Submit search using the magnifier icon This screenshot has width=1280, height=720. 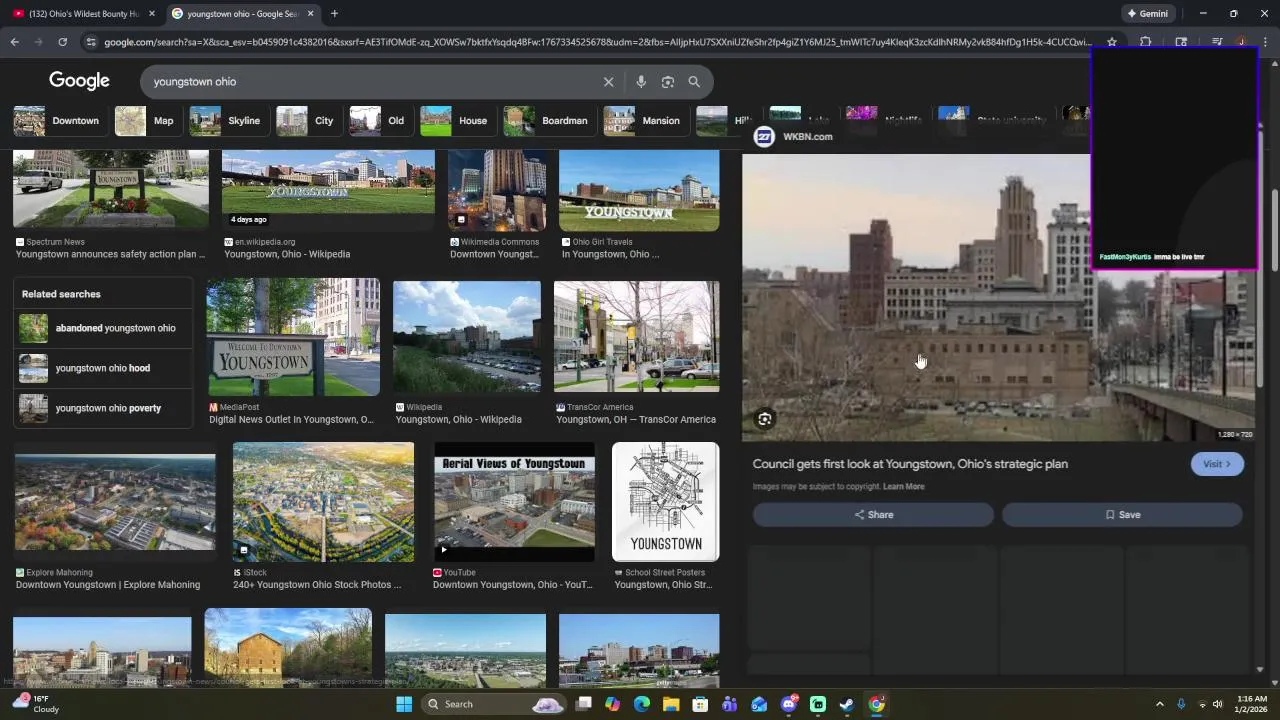pyautogui.click(x=694, y=82)
